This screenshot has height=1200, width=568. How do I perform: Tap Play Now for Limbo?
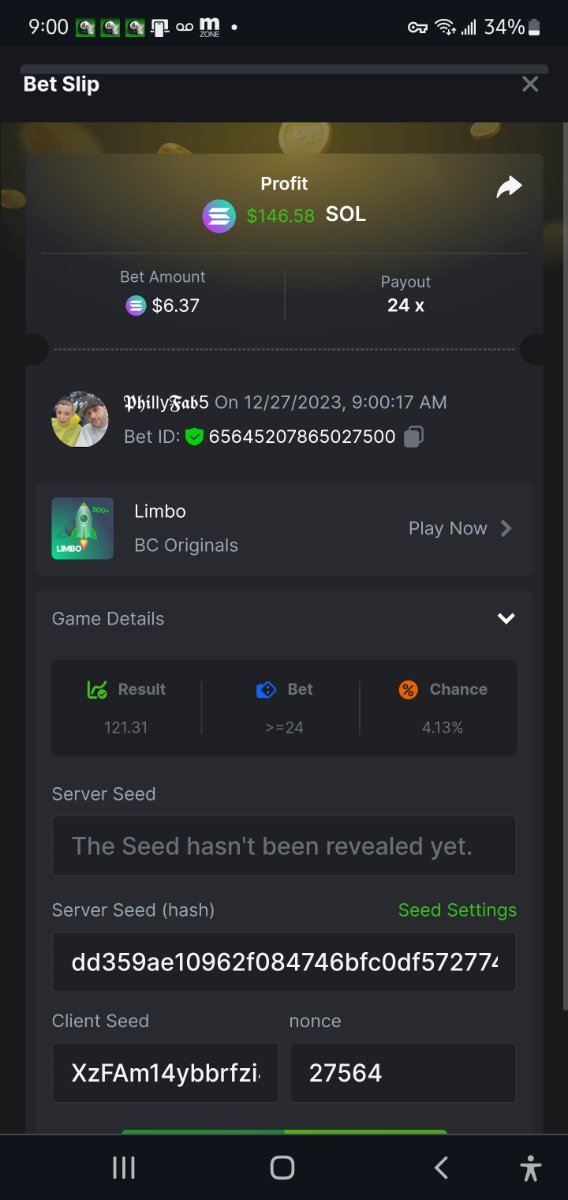click(448, 528)
